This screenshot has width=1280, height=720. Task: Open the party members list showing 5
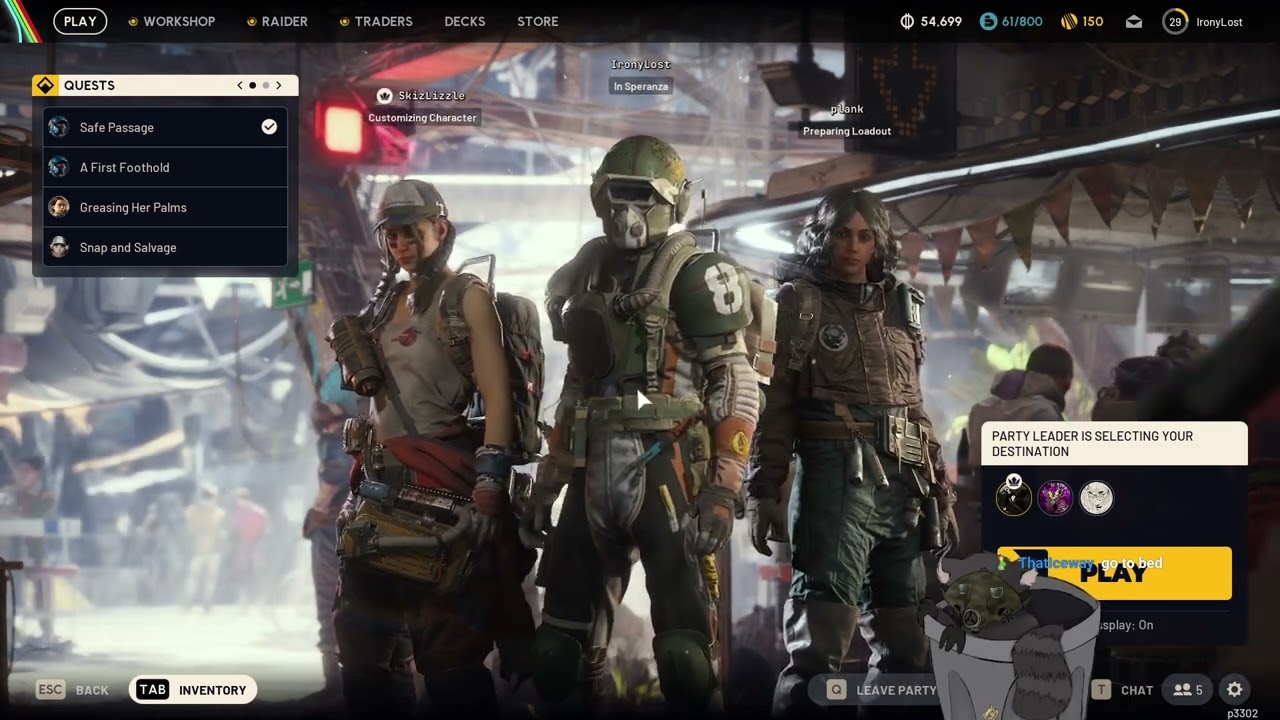1188,690
